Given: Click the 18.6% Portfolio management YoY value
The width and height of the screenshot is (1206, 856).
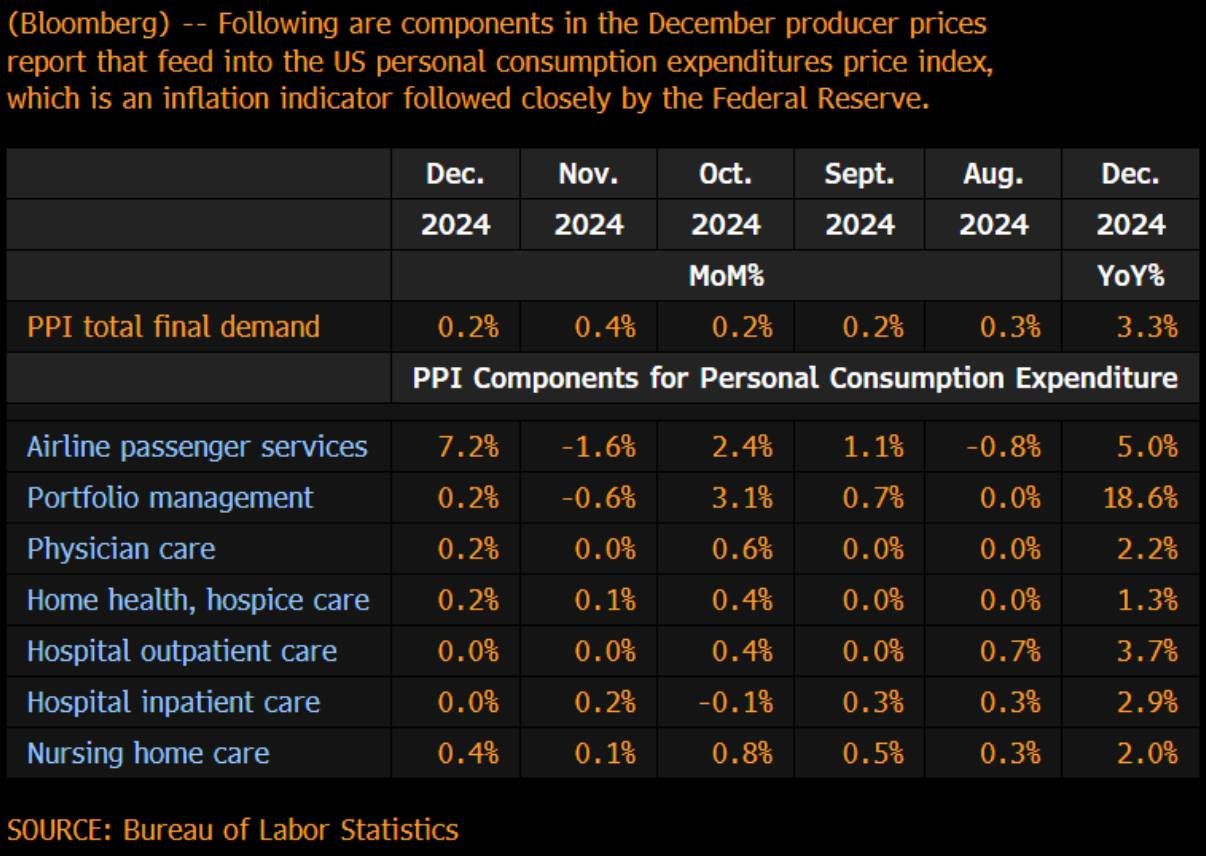Looking at the screenshot, I should click(x=1145, y=497).
